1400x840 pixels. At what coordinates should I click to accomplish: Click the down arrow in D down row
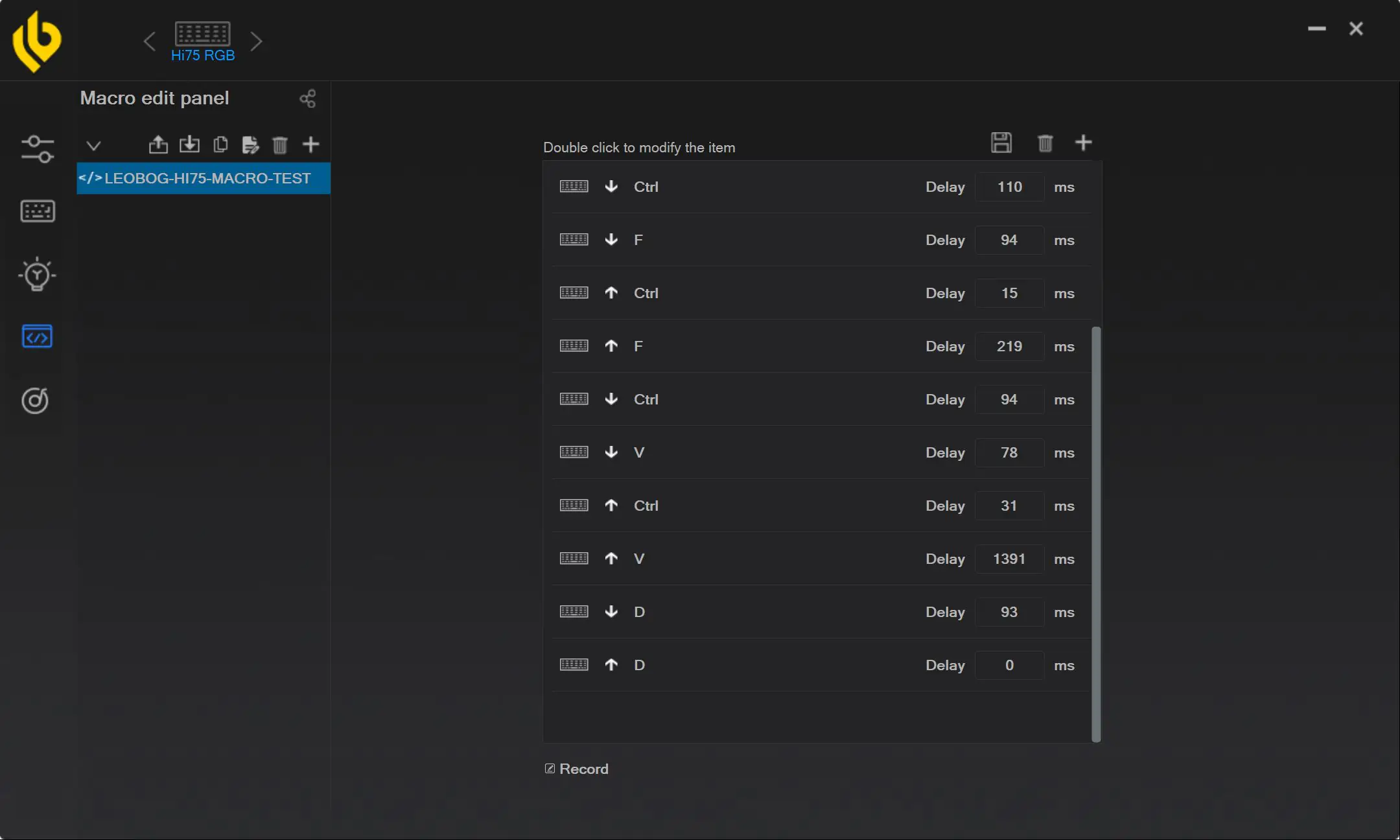(x=611, y=612)
